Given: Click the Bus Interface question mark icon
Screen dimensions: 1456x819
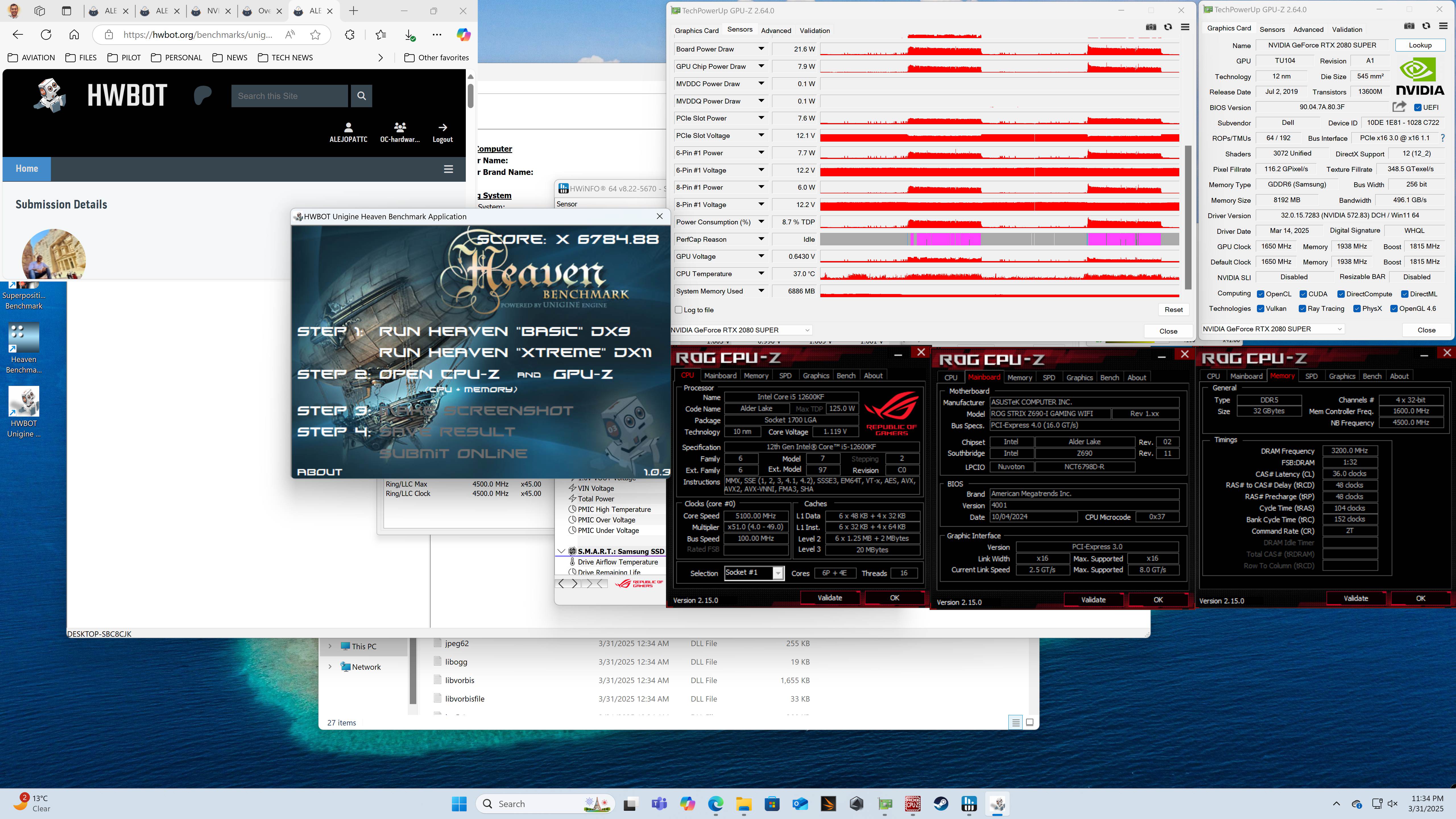Looking at the screenshot, I should coord(1442,138).
